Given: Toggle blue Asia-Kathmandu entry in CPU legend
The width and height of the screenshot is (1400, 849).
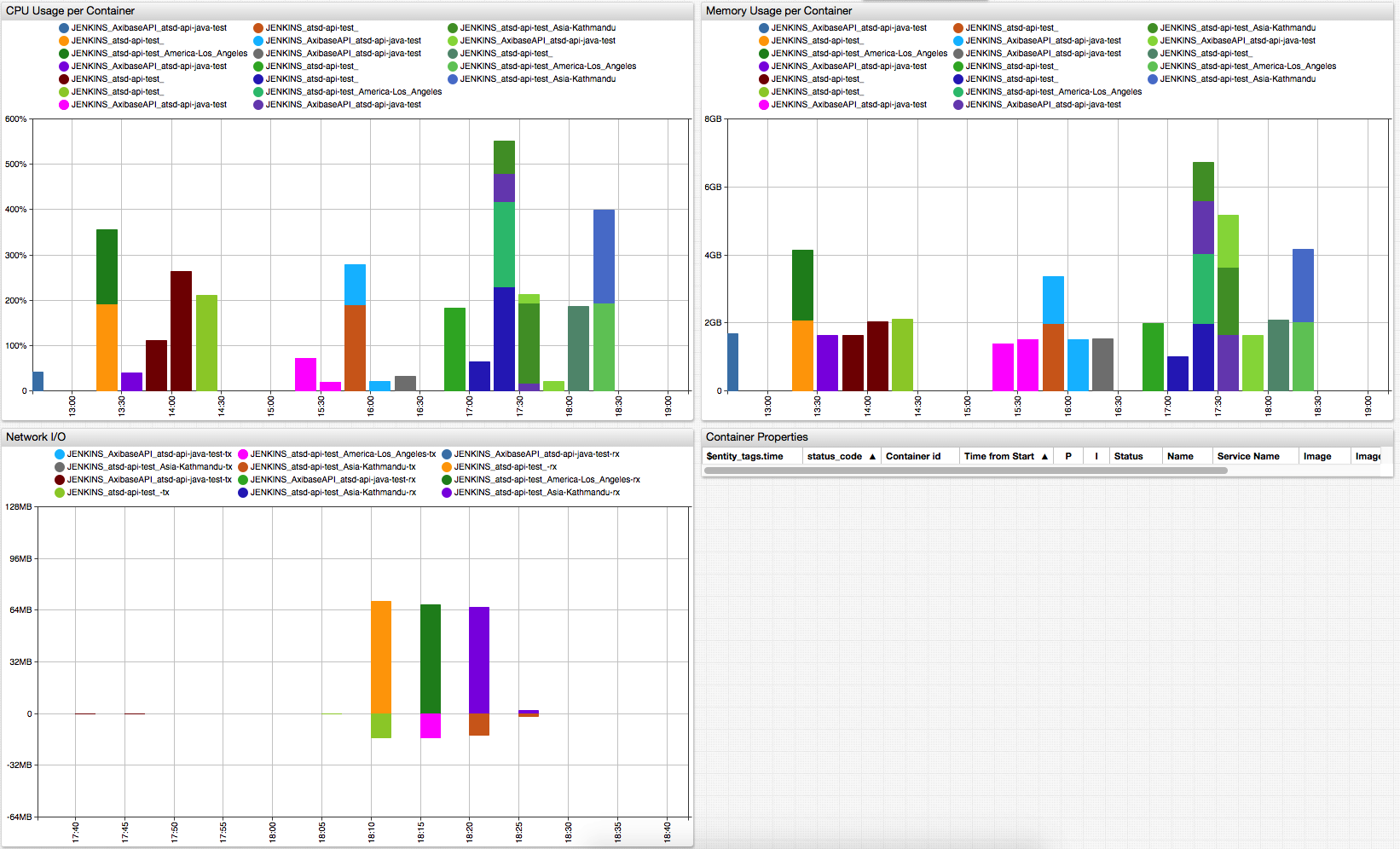Looking at the screenshot, I should (x=531, y=79).
